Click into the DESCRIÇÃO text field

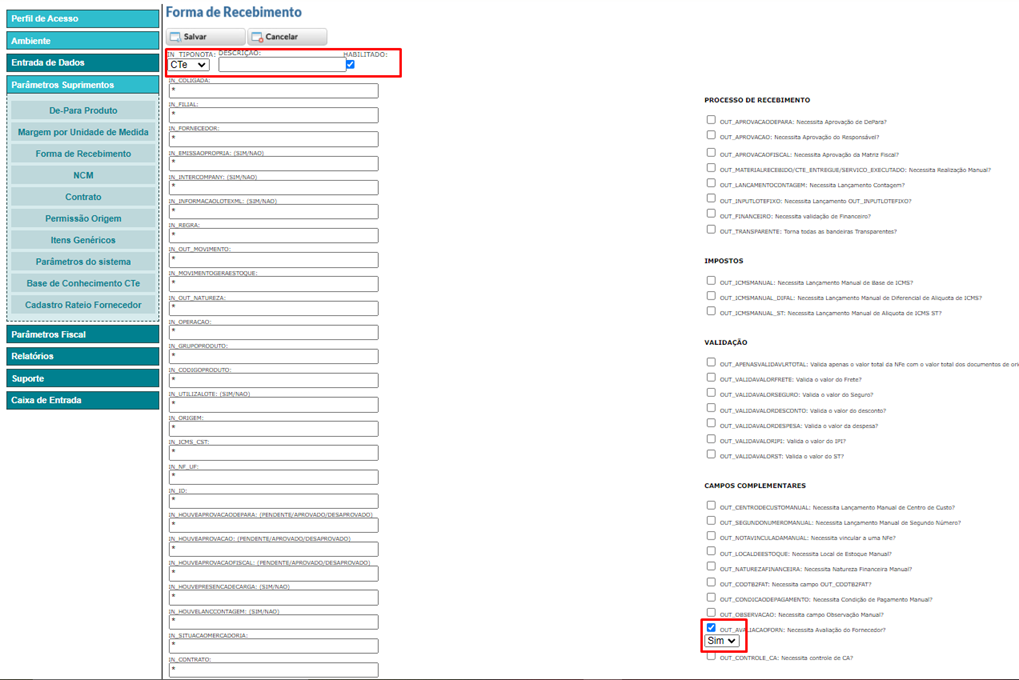point(282,65)
